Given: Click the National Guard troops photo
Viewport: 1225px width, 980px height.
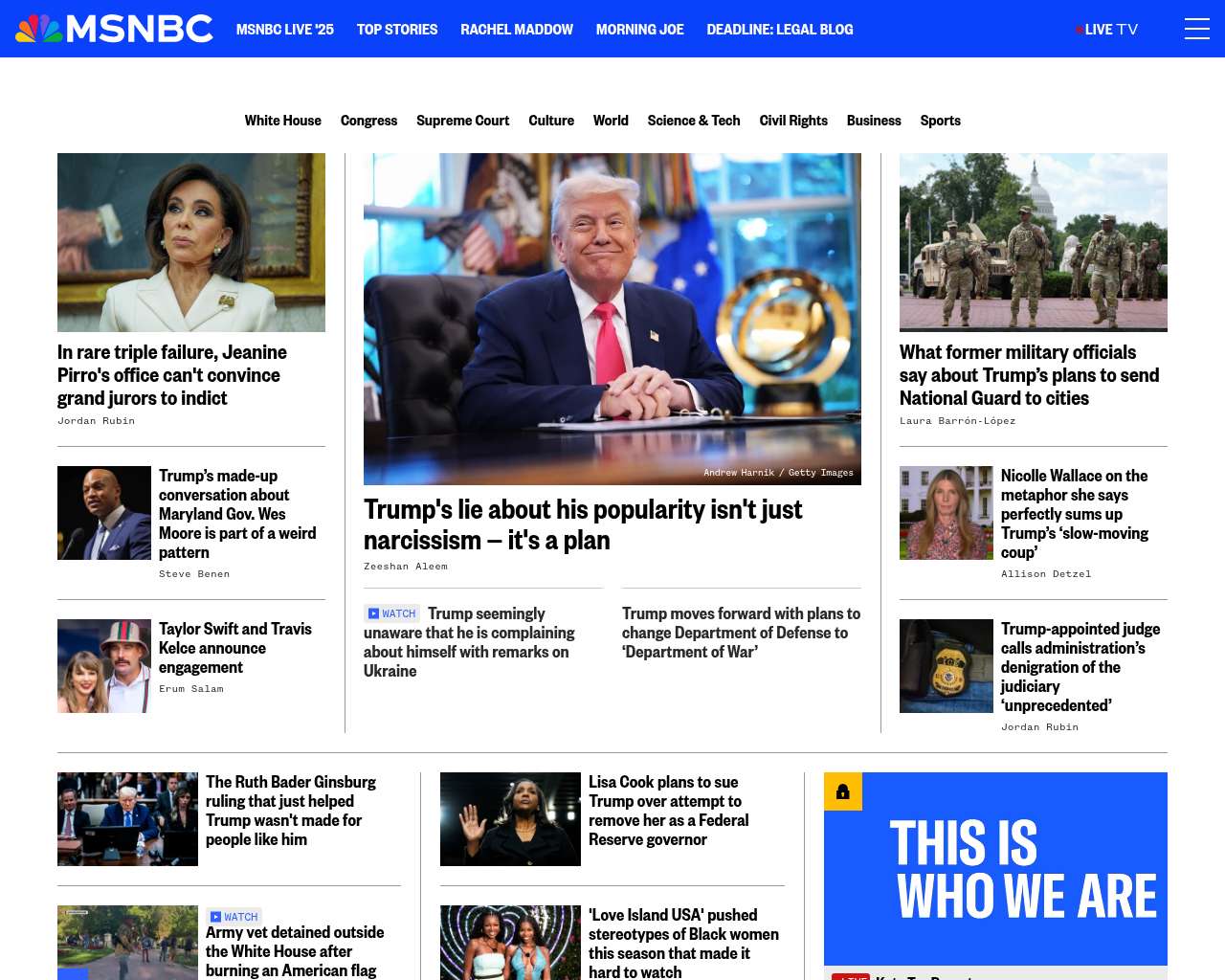Looking at the screenshot, I should click(1034, 242).
